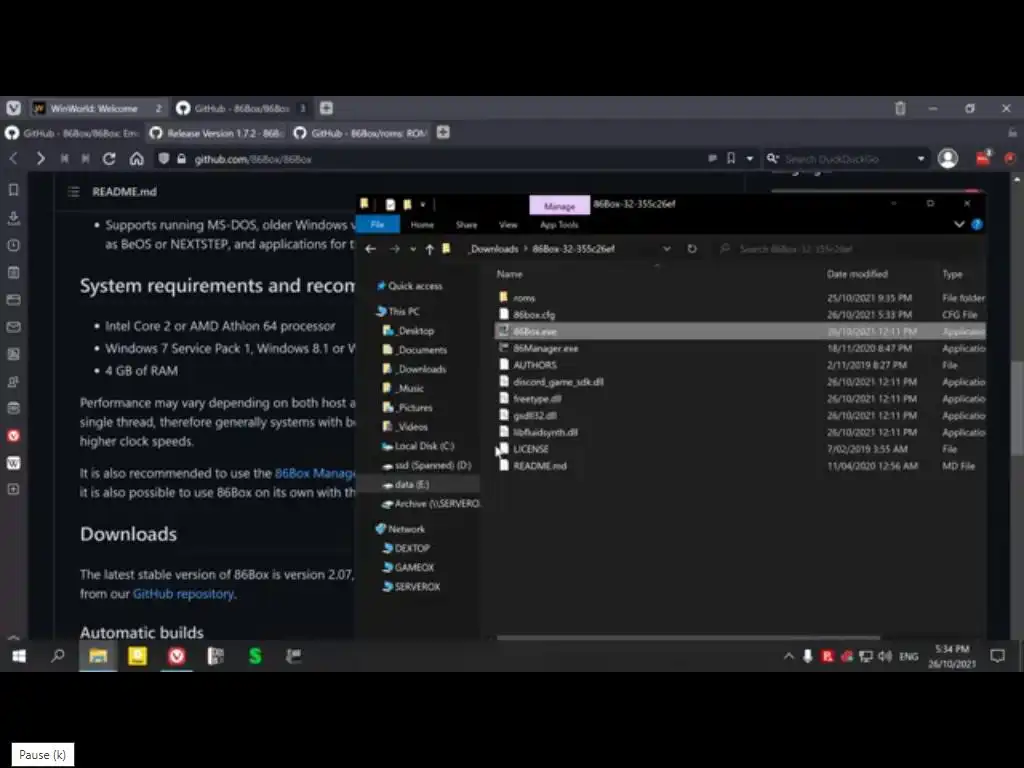Viewport: 1024px width, 768px height.
Task: Select the README.md file
Action: (539, 466)
